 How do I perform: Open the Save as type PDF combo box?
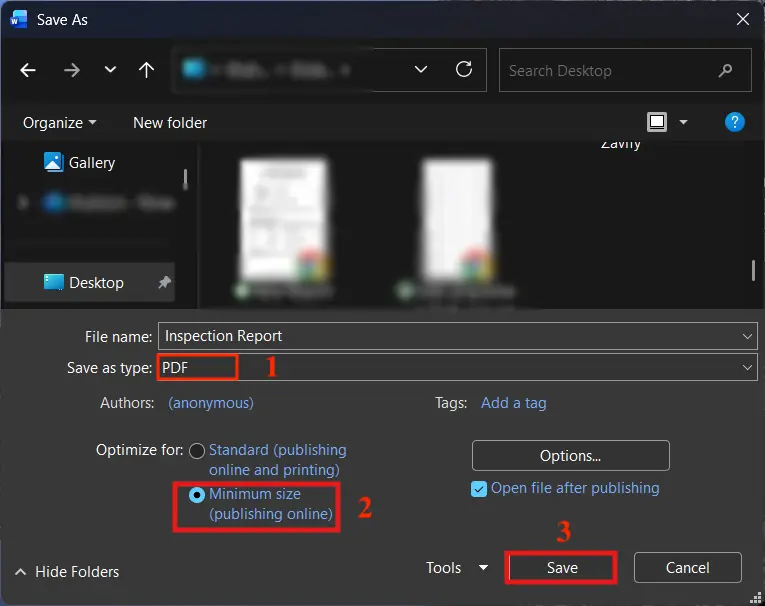[458, 367]
